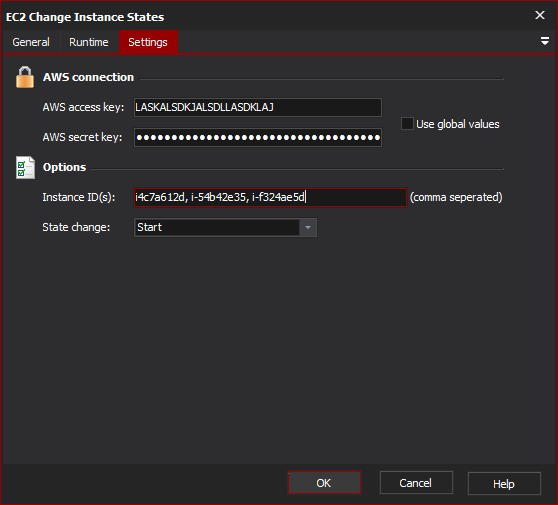The image size is (558, 505).
Task: Open the tab overflow menu icon
Action: point(544,41)
